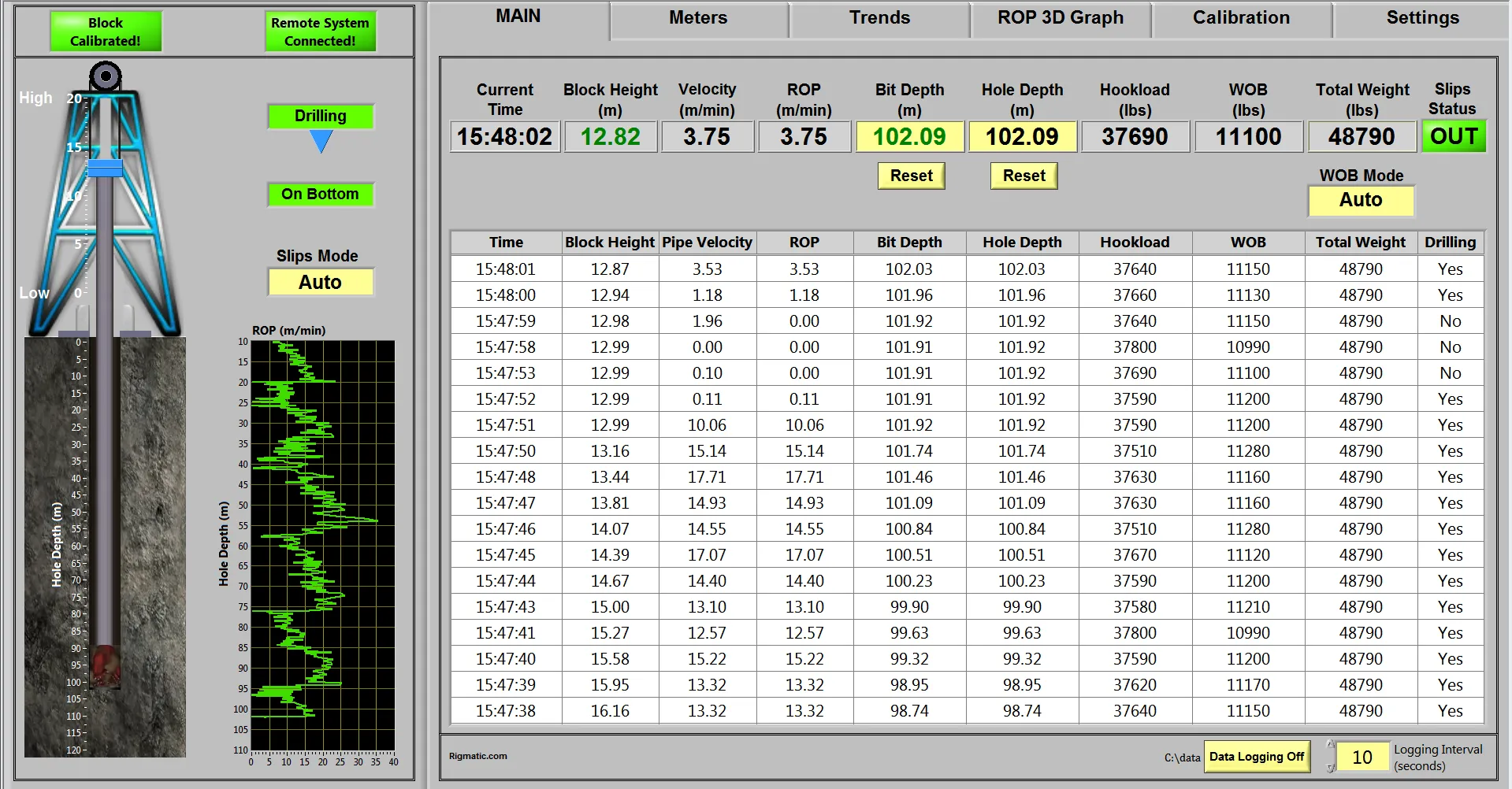Open the ROP 3D Graph tab
The height and width of the screenshot is (789, 1512).
(1061, 18)
